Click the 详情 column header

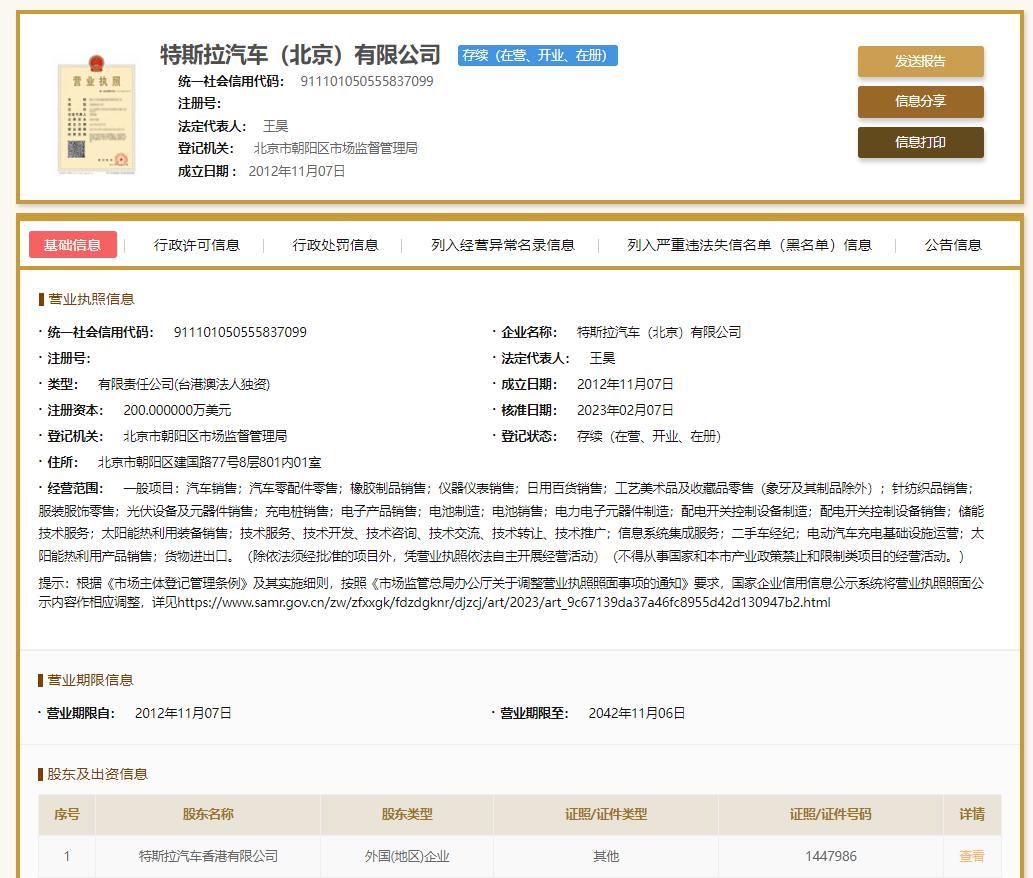tap(972, 814)
